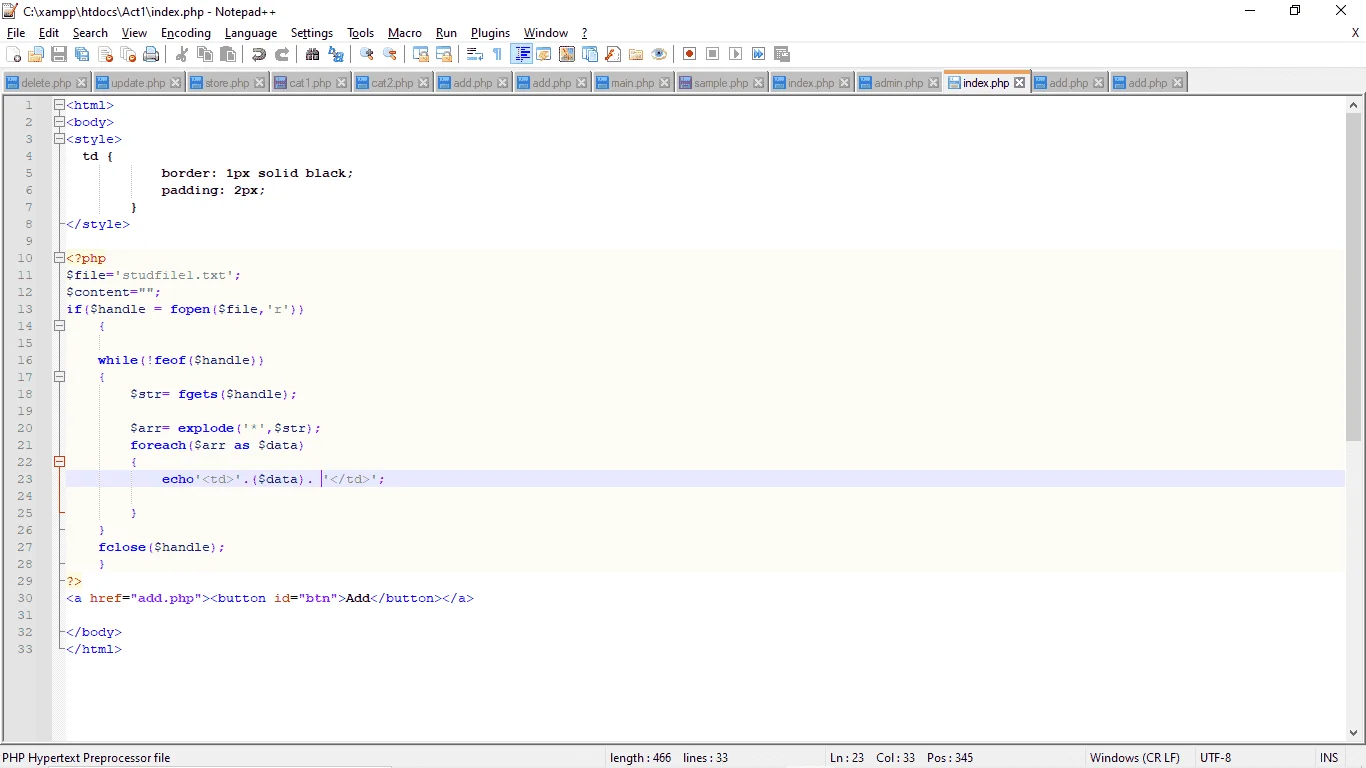Viewport: 1366px width, 768px height.
Task: Collapse the if block fold on line 14
Action: (59, 326)
